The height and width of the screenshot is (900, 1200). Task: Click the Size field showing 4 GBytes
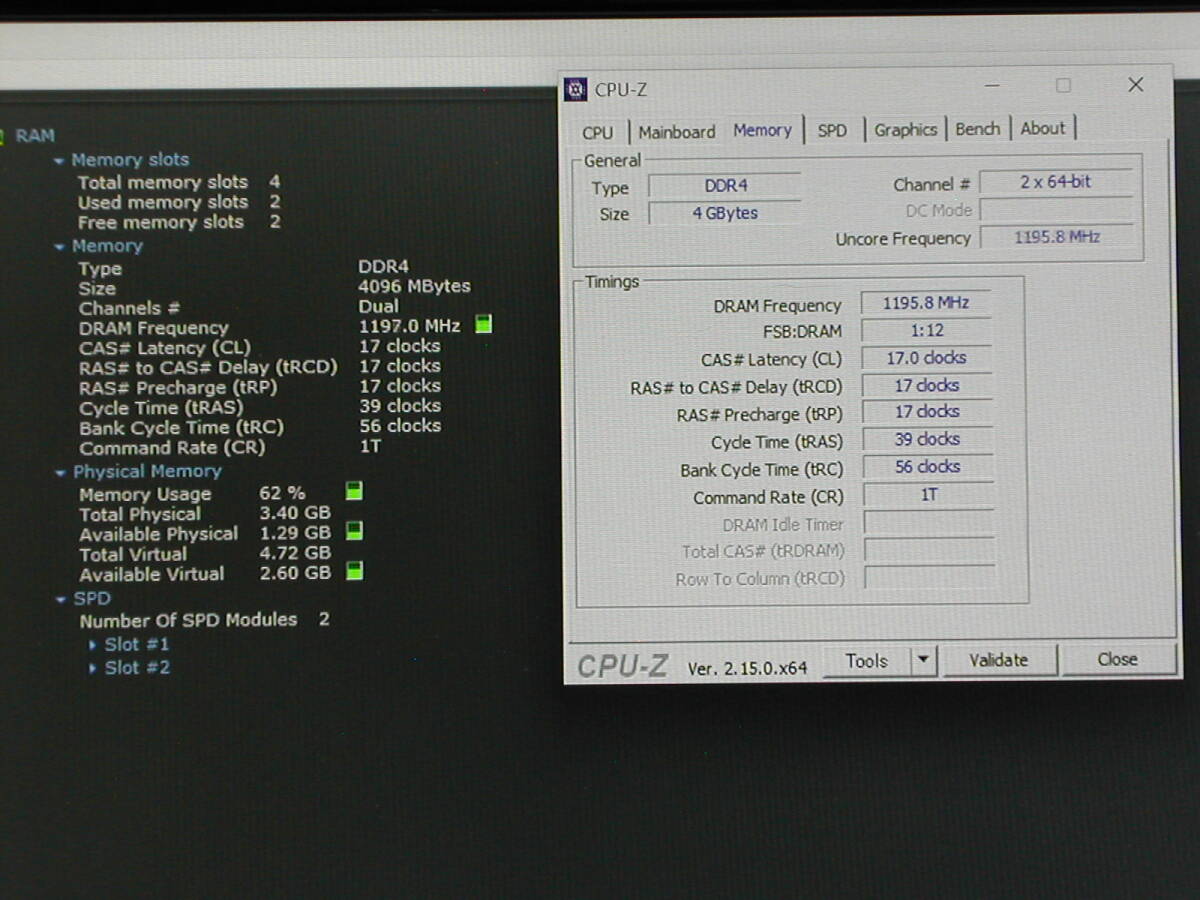[725, 213]
